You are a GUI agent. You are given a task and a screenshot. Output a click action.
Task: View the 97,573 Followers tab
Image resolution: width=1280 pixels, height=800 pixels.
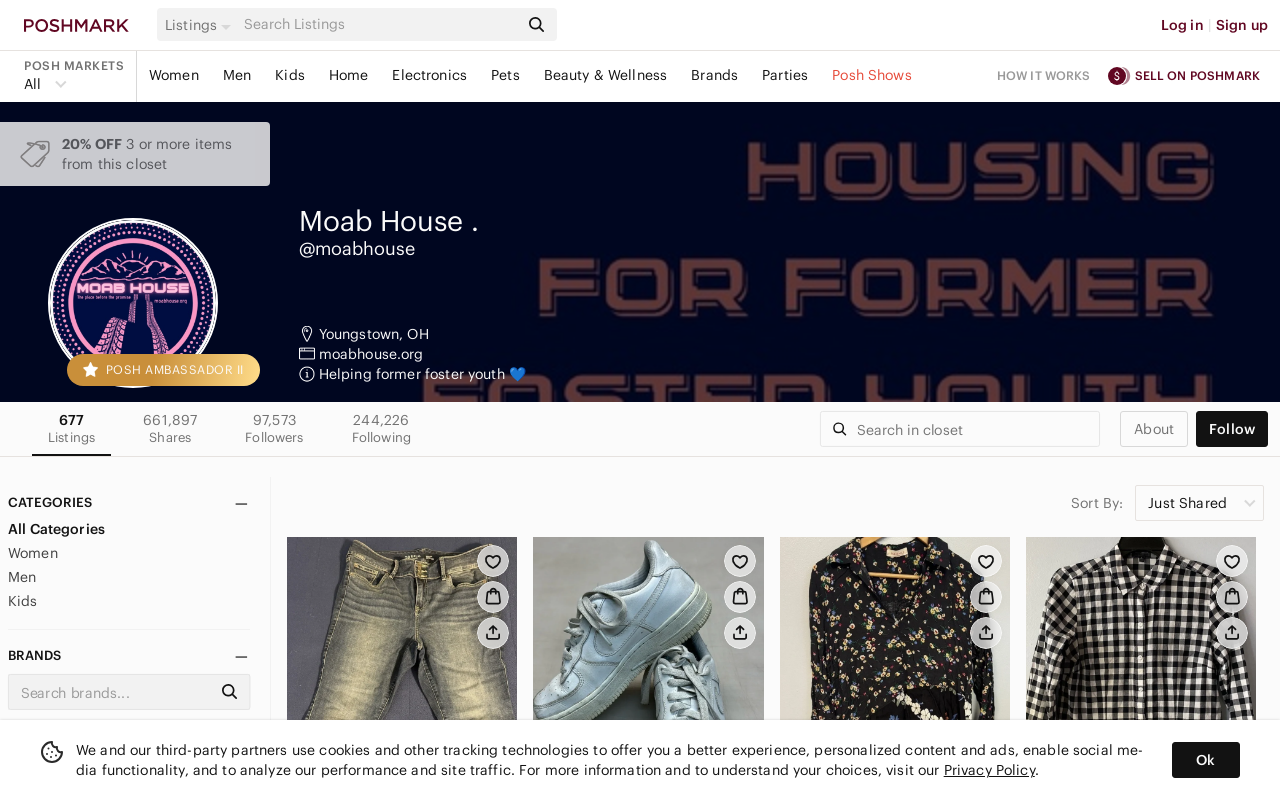[274, 429]
